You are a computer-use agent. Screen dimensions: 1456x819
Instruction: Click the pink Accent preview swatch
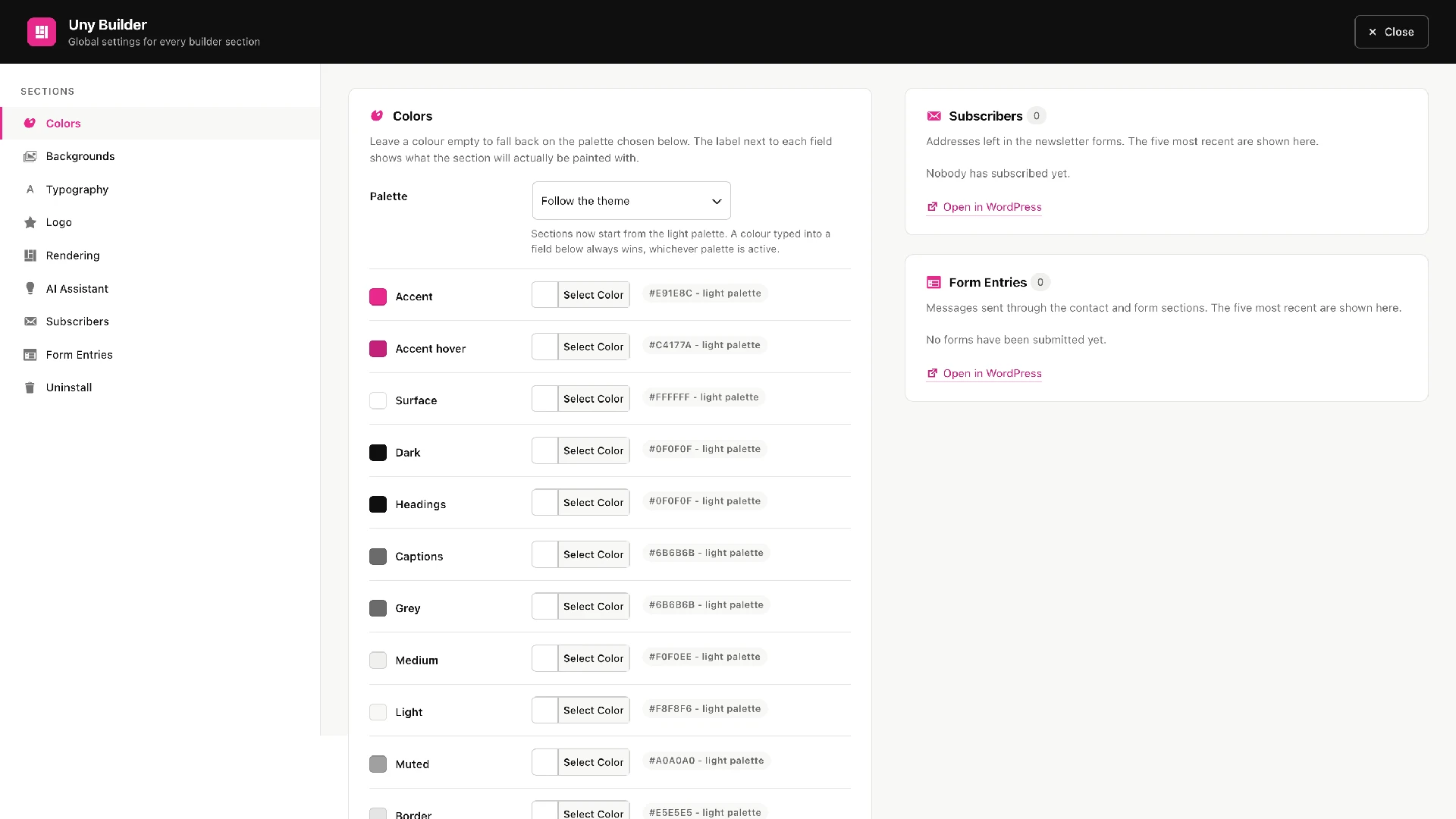click(378, 297)
